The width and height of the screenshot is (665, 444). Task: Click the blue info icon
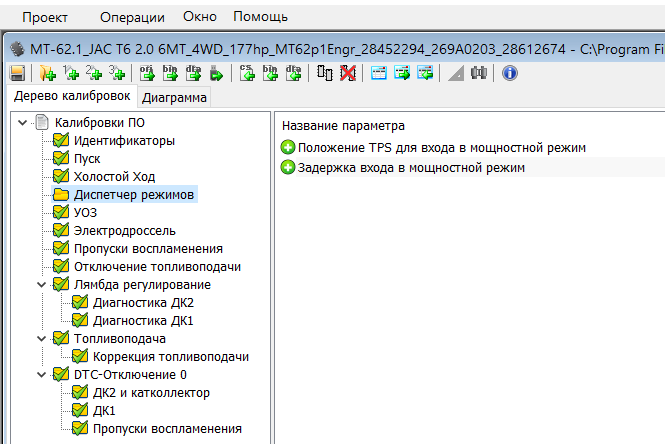point(509,73)
